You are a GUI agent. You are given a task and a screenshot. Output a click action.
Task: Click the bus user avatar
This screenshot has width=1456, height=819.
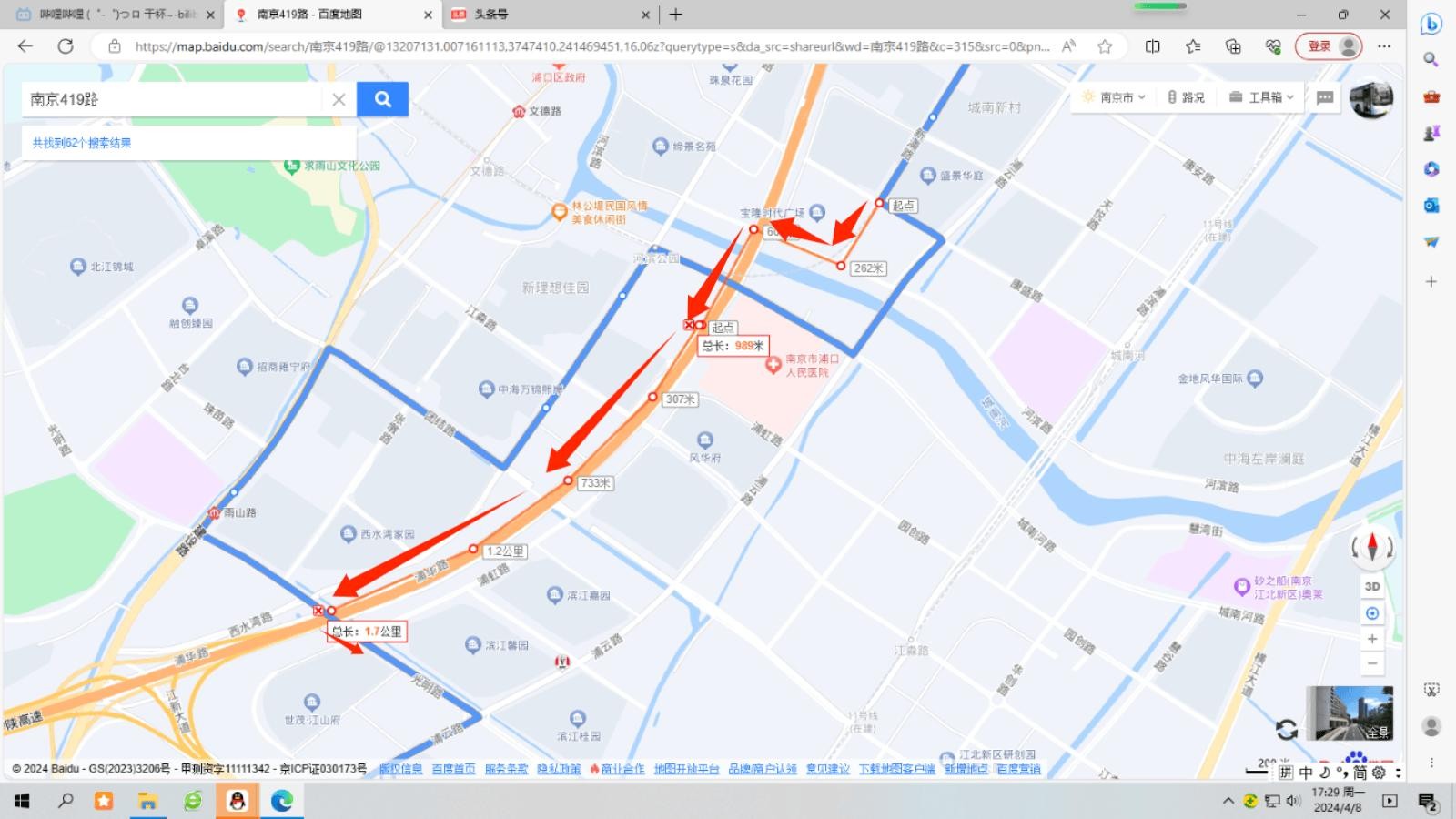[x=1371, y=99]
